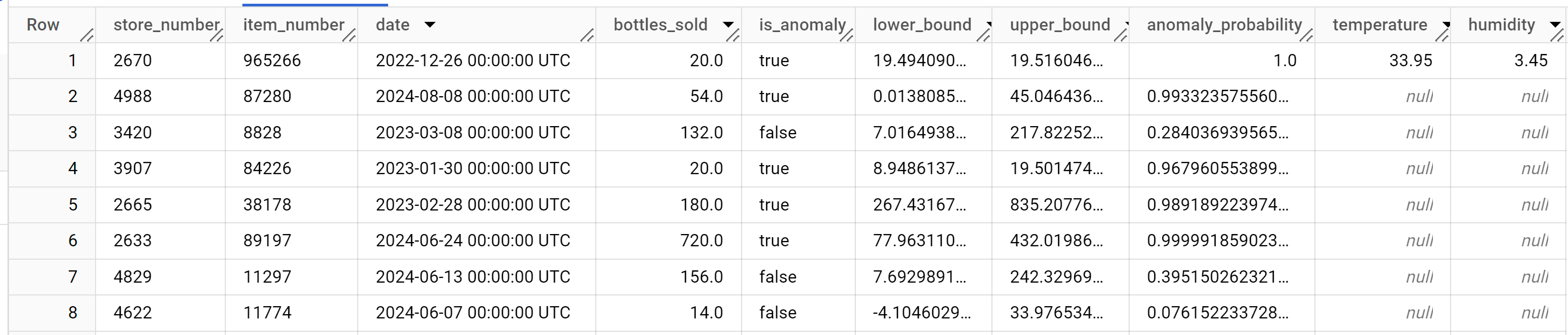Click the is_anomaly column header
This screenshot has height=335, width=1568.
click(x=798, y=25)
